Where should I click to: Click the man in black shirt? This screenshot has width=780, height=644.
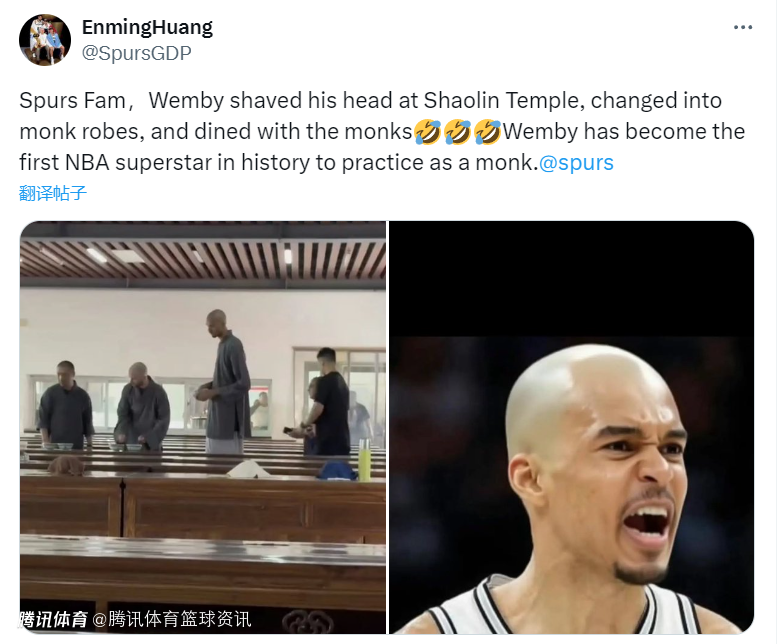[x=326, y=401]
